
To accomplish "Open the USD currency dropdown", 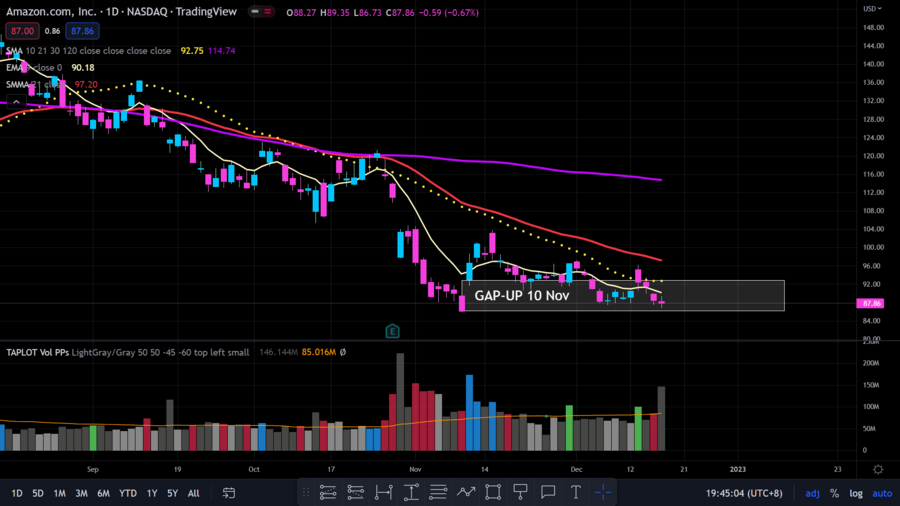I will click(x=872, y=8).
